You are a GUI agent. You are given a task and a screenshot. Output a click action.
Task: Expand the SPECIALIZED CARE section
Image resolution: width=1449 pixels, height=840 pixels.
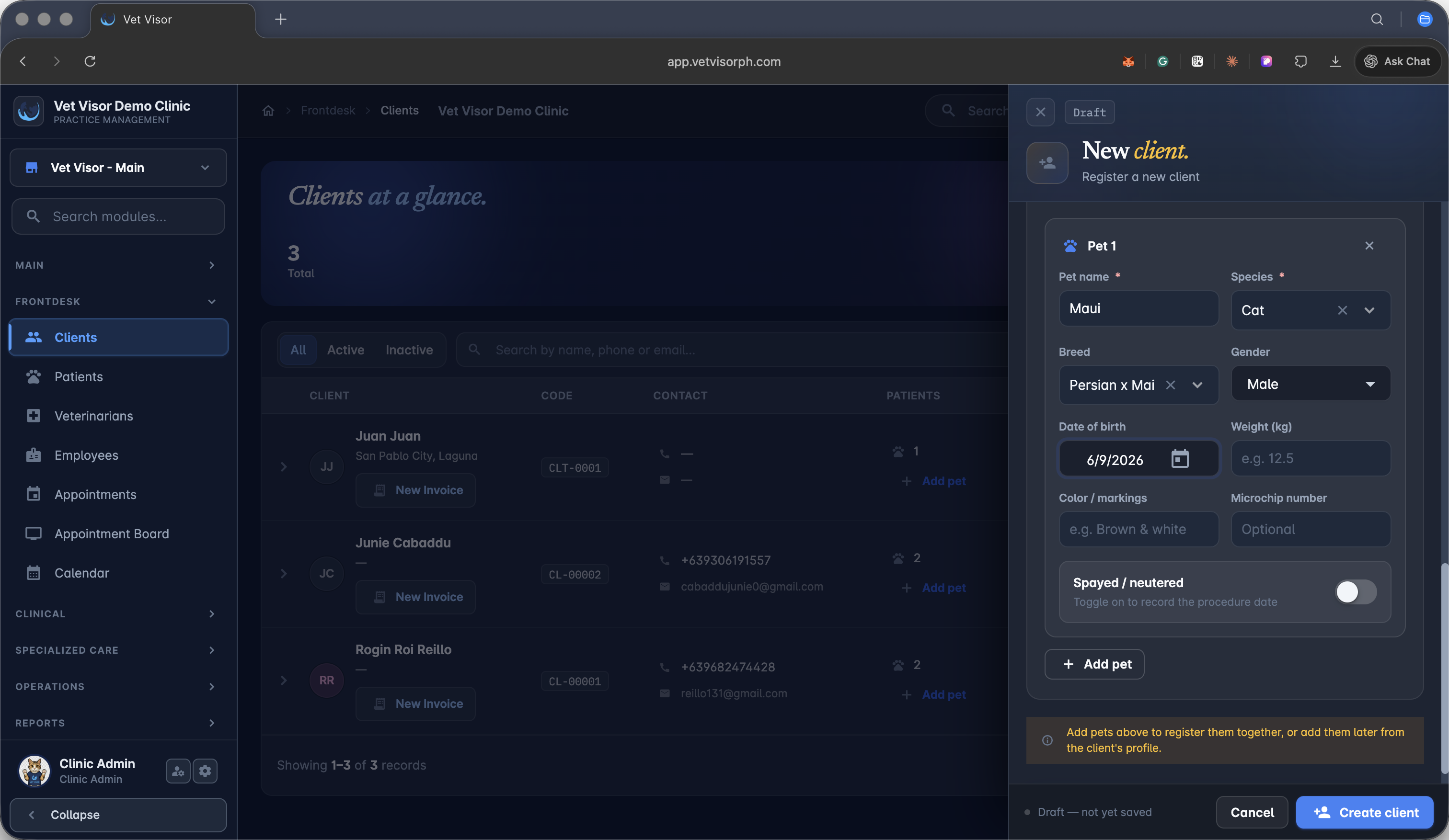tap(115, 650)
